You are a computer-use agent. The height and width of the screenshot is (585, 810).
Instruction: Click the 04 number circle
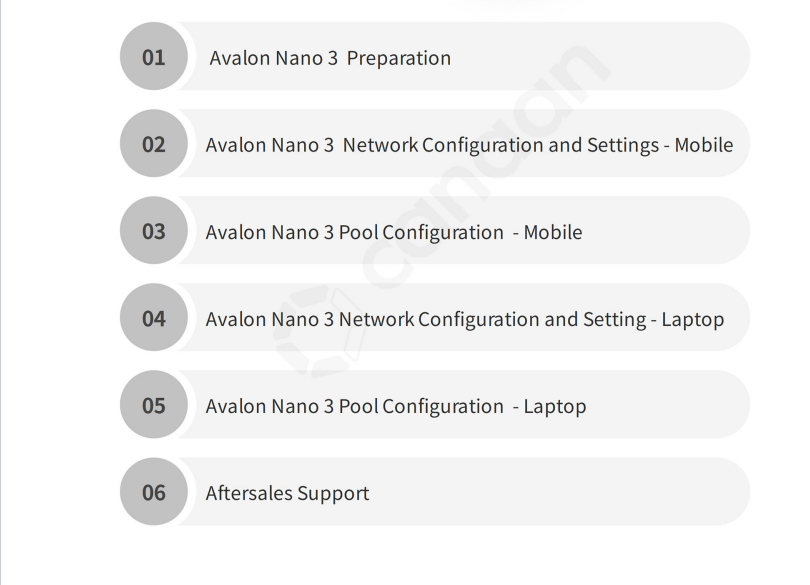tap(153, 318)
